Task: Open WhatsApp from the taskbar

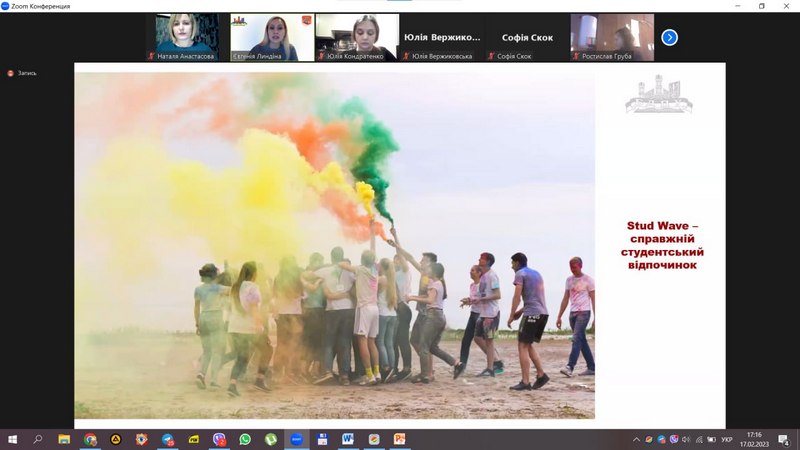Action: coord(245,439)
